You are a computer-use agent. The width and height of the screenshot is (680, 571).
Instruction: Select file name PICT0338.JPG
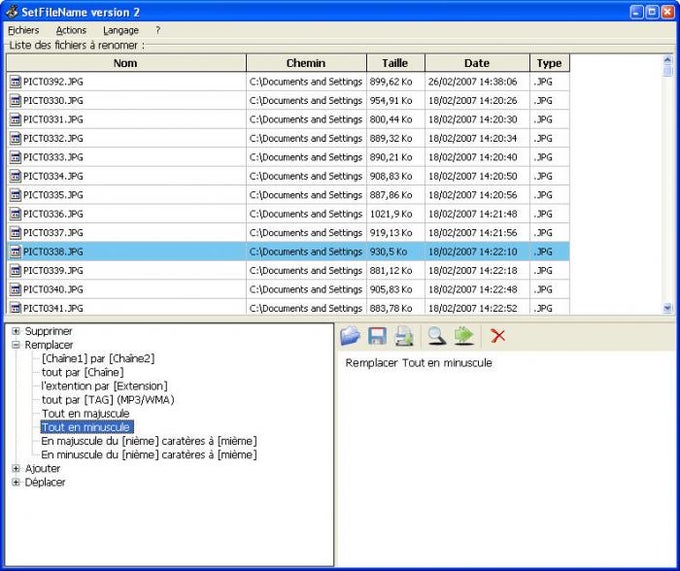[53, 251]
